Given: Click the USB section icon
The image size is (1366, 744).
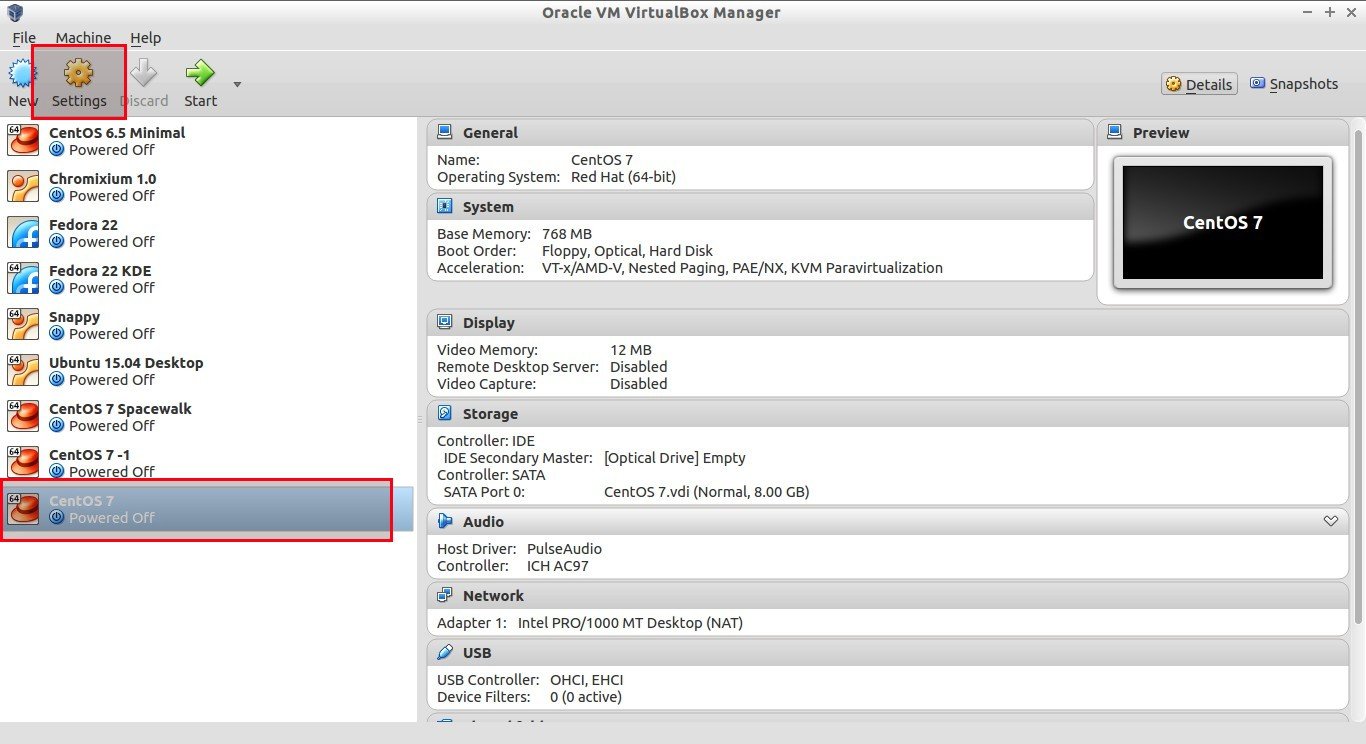Looking at the screenshot, I should tap(445, 652).
